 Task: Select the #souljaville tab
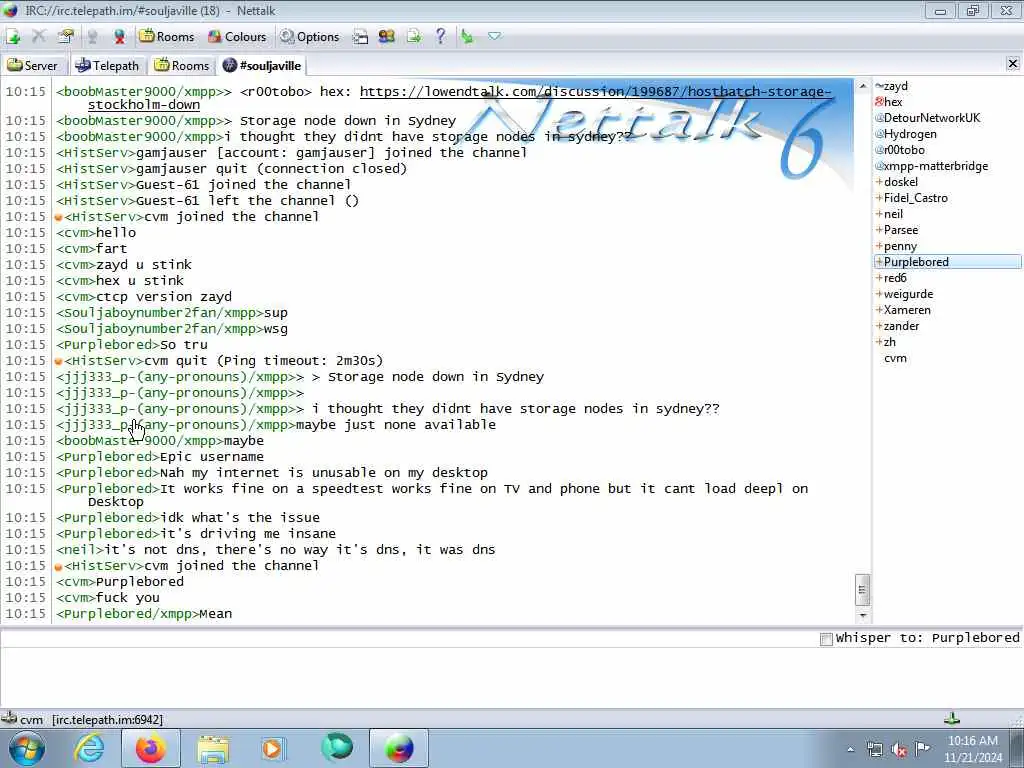(262, 65)
